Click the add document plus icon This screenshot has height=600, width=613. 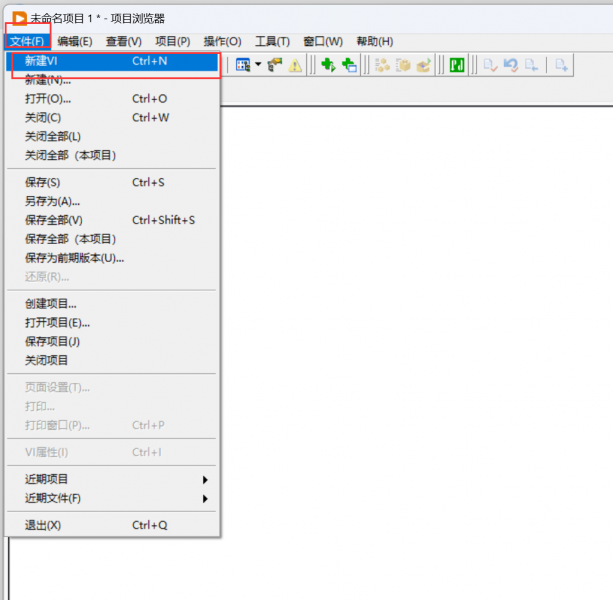561,65
